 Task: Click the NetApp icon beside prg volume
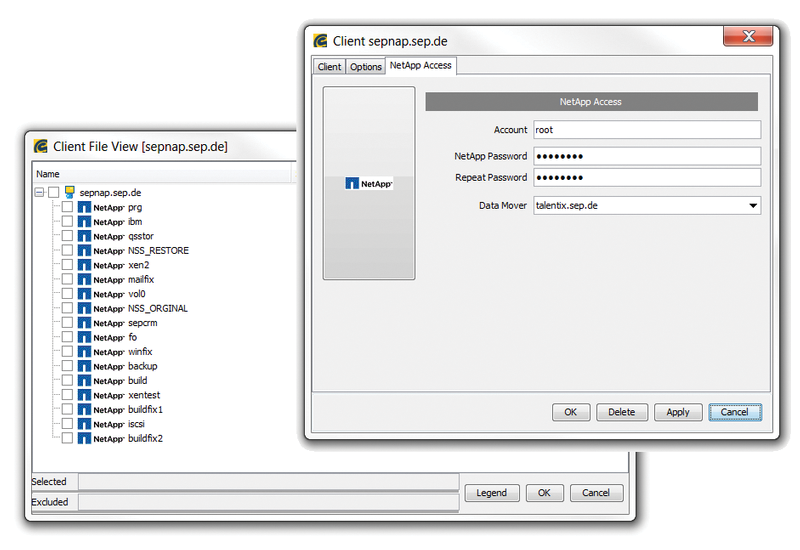pos(84,207)
